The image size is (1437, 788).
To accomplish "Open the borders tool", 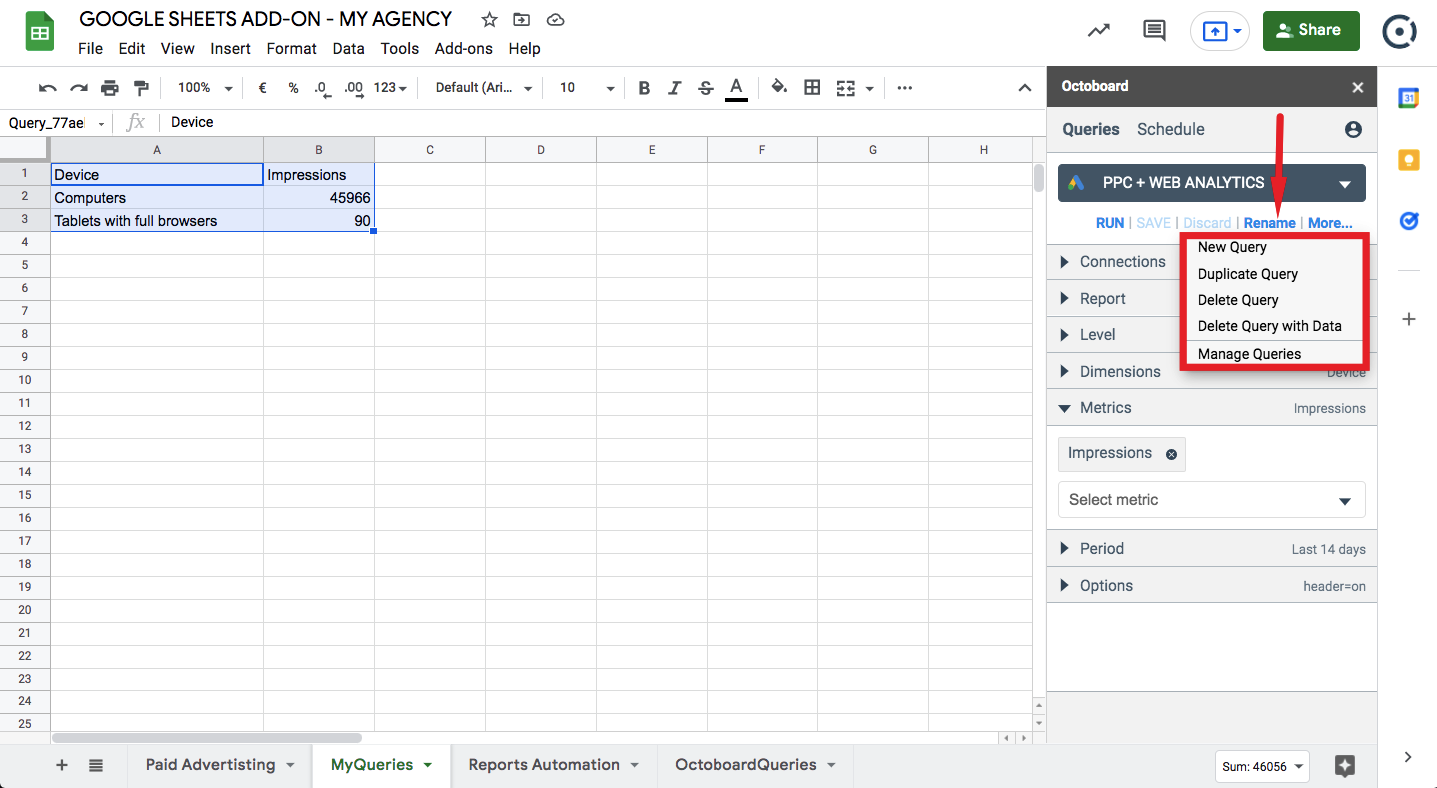I will 812,88.
